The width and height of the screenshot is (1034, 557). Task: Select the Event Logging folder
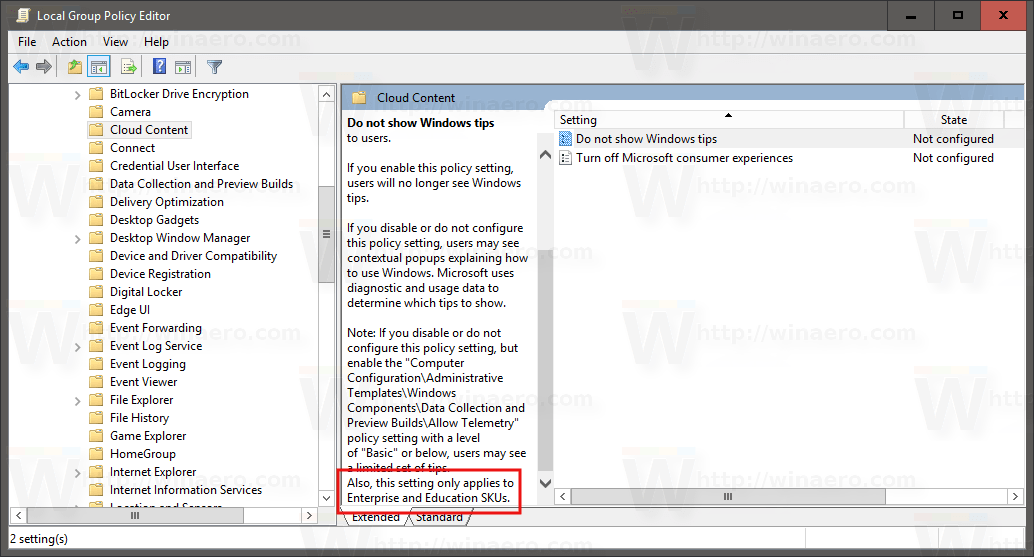pyautogui.click(x=148, y=364)
